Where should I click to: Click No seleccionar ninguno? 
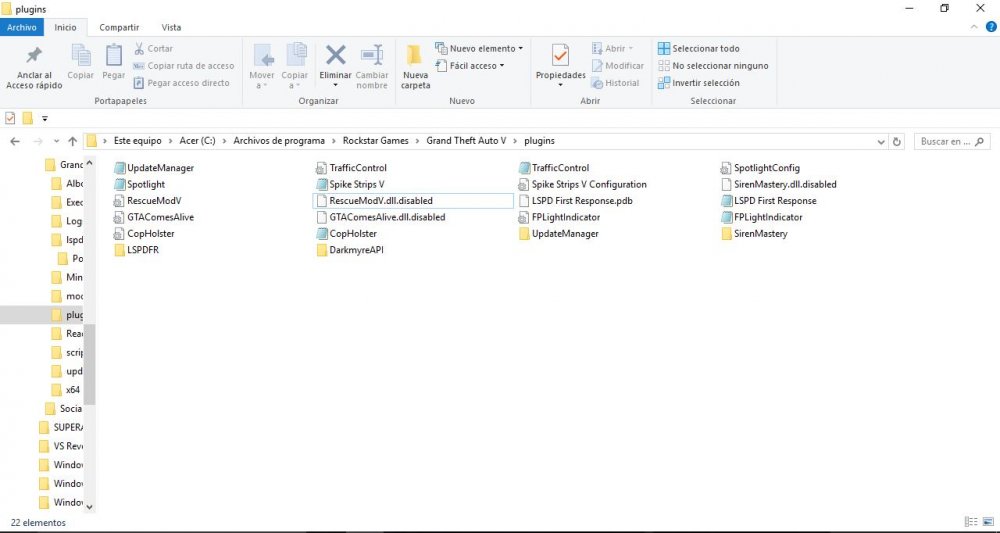pos(712,66)
